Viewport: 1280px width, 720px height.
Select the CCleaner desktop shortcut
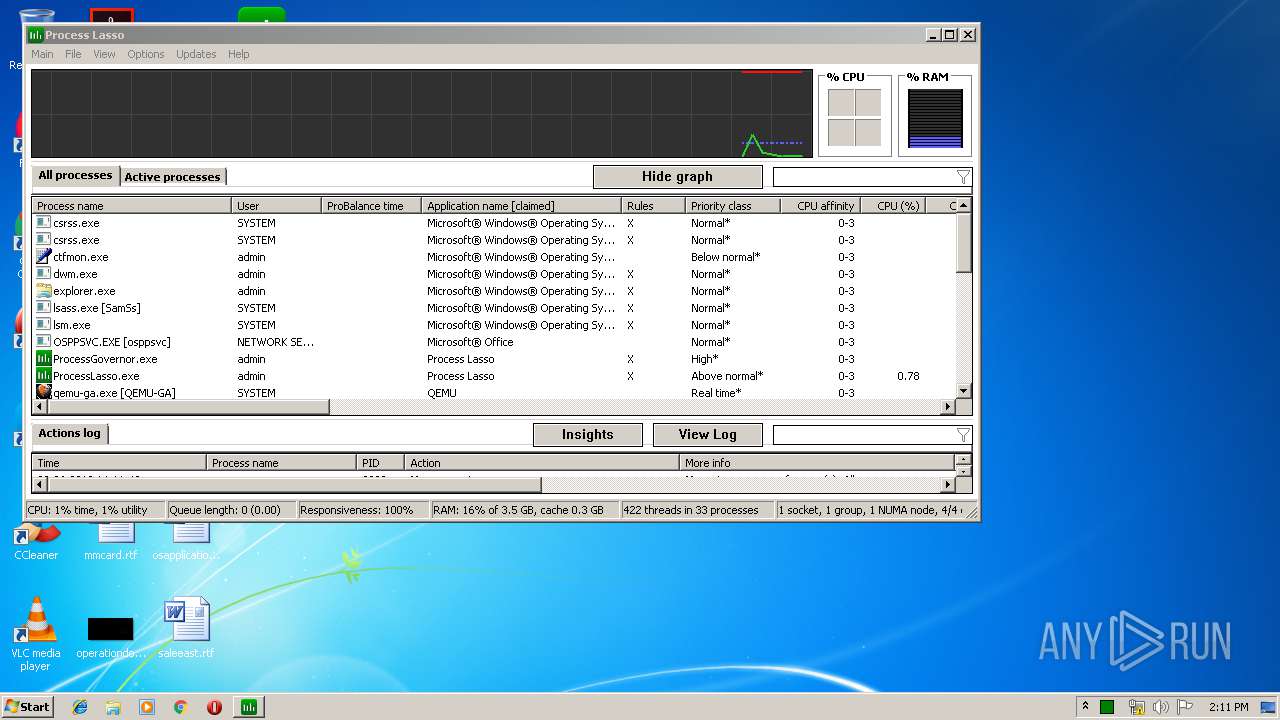click(x=36, y=540)
